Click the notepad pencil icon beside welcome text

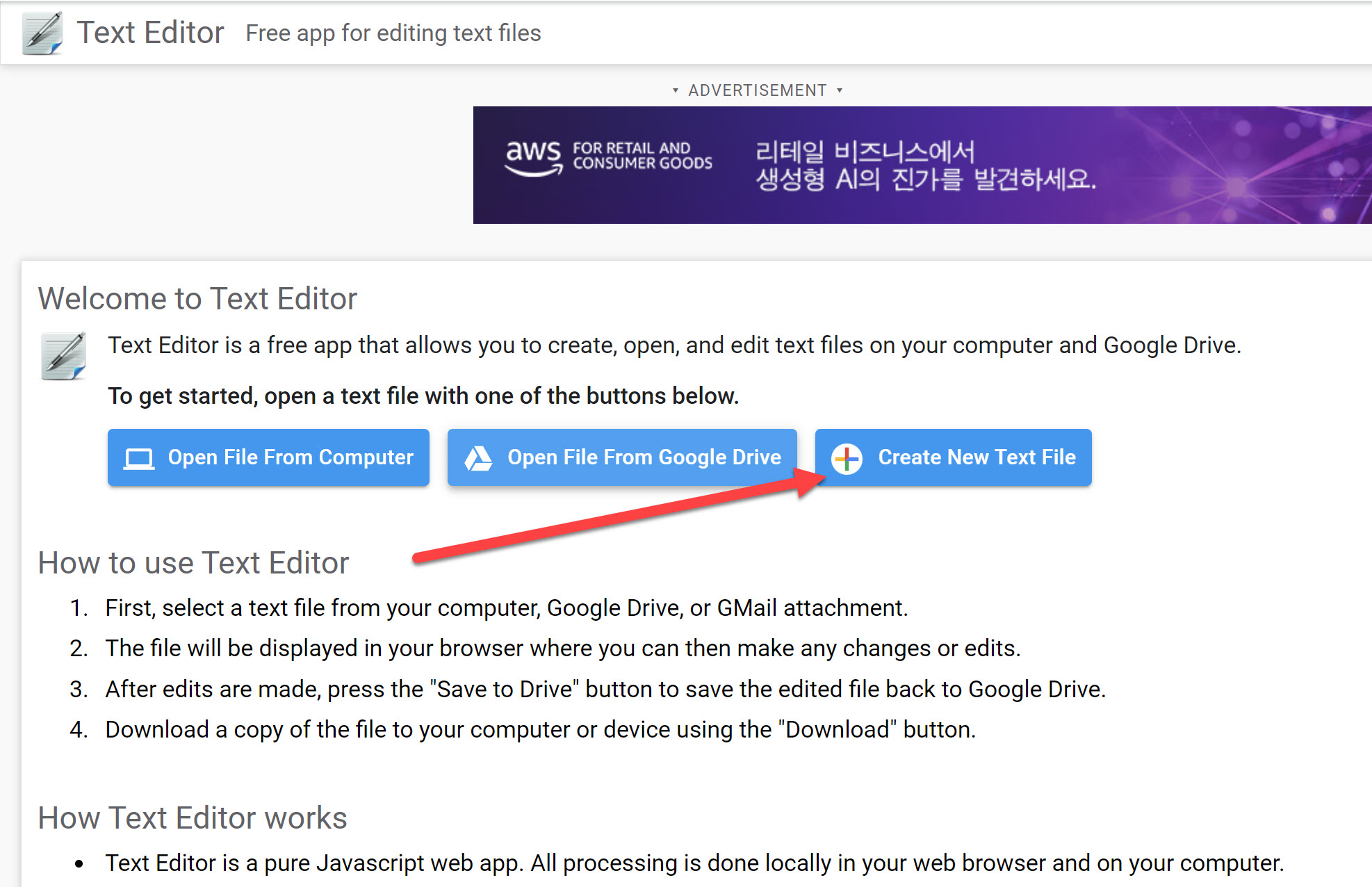click(x=63, y=356)
